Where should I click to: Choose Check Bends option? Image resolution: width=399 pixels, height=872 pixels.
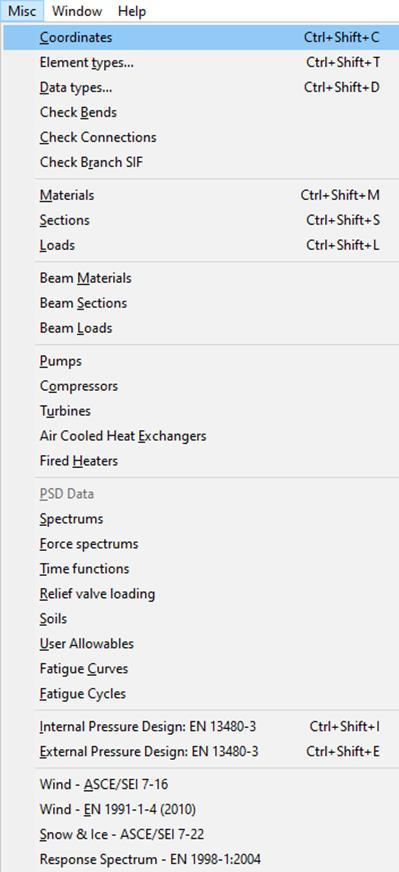(x=201, y=112)
